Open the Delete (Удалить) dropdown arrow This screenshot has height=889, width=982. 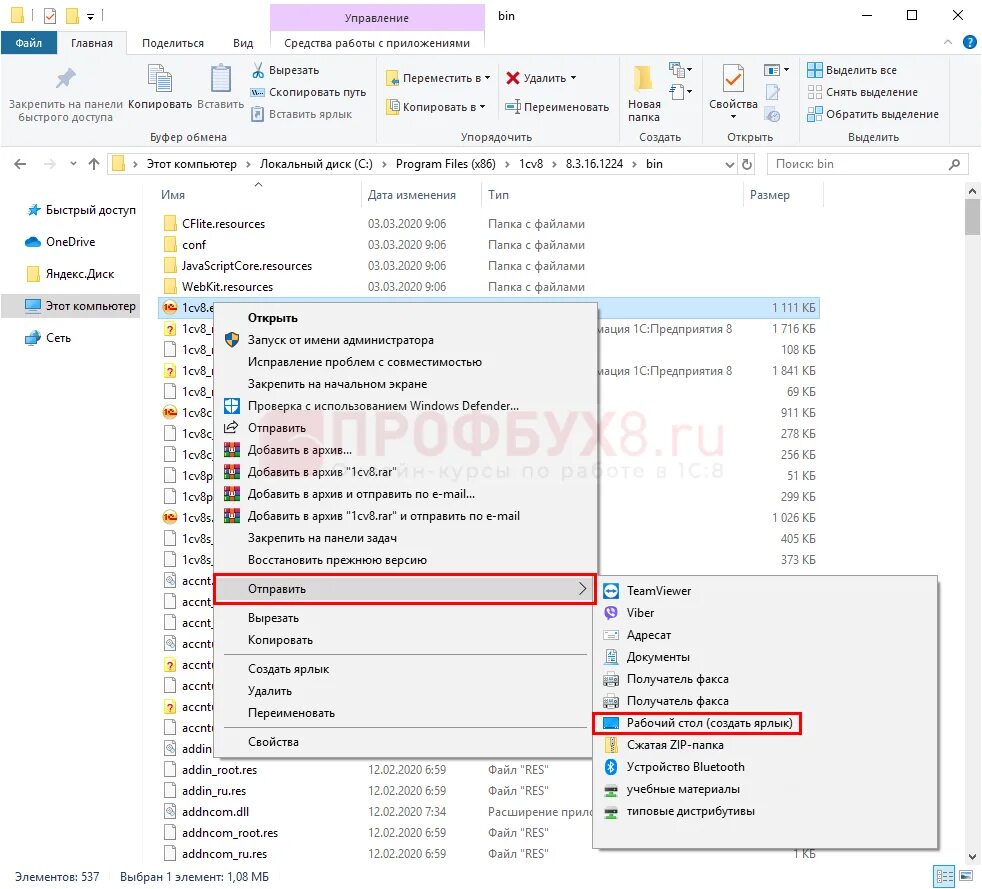[573, 78]
